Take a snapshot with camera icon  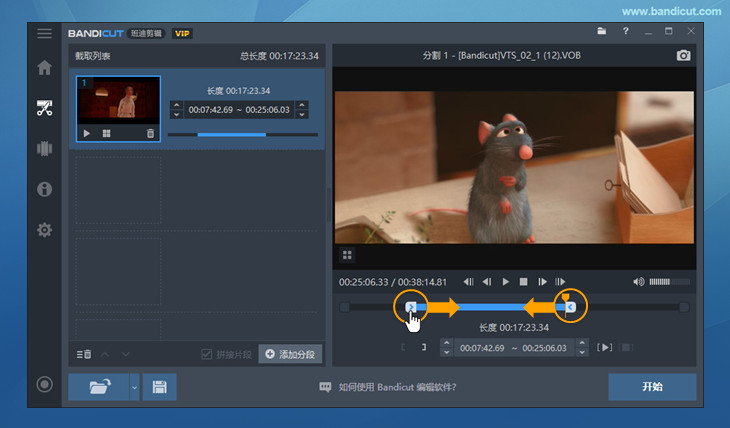(x=683, y=55)
